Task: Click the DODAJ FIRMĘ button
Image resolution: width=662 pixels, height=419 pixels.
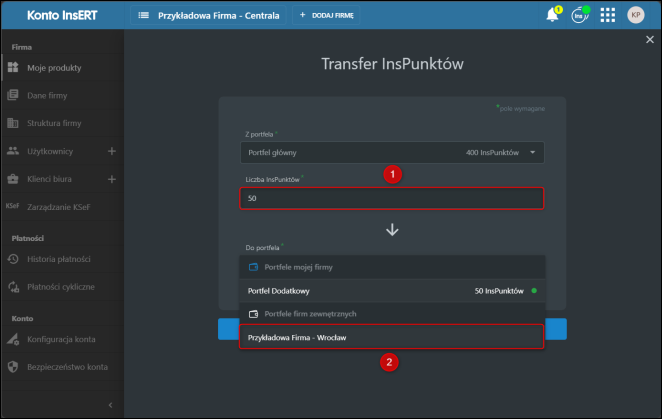Action: [326, 15]
